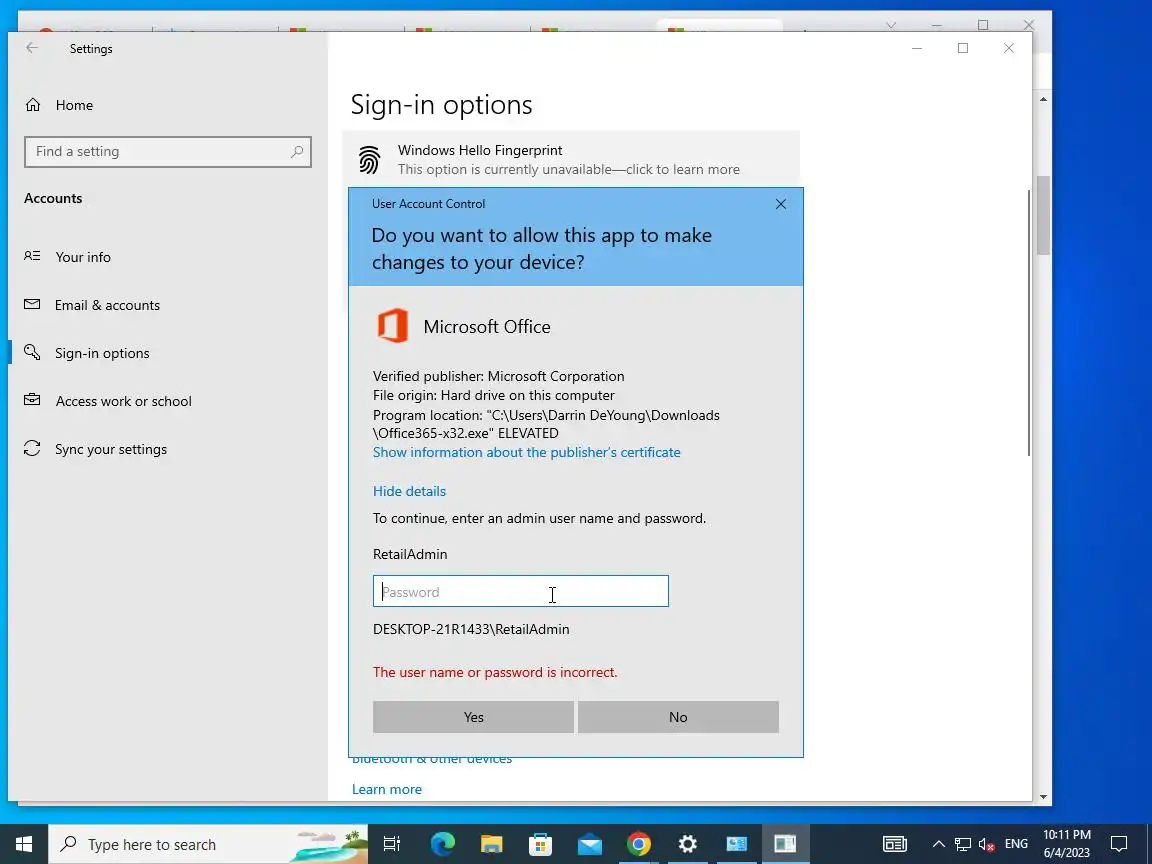Open the notification center icon
This screenshot has height=864, width=1152.
point(1119,844)
